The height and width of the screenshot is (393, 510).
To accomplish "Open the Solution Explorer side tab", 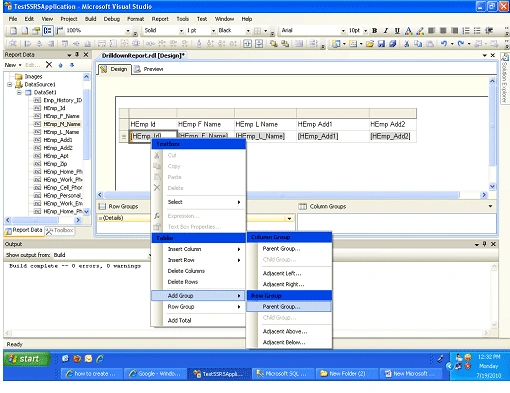I will (x=505, y=79).
